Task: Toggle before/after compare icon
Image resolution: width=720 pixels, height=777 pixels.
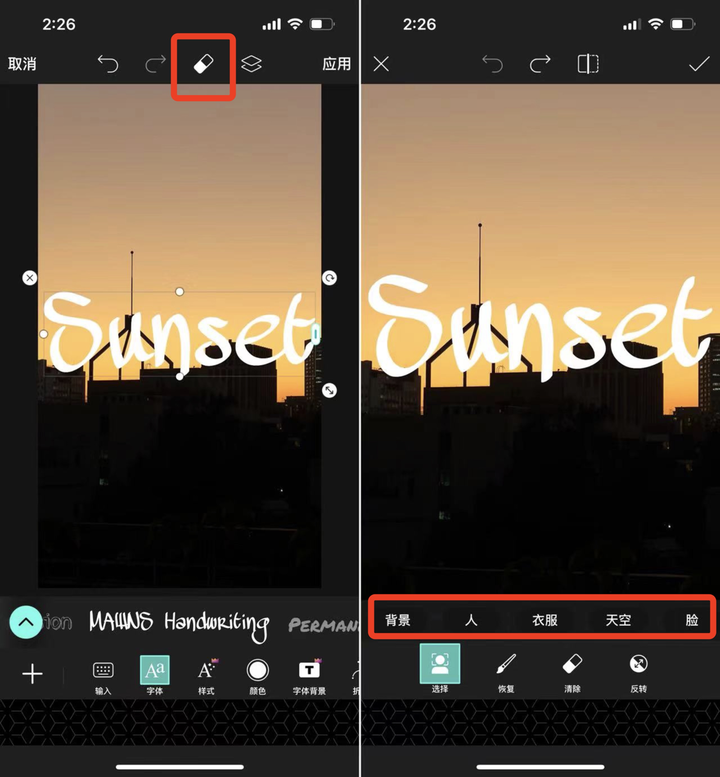Action: [588, 64]
